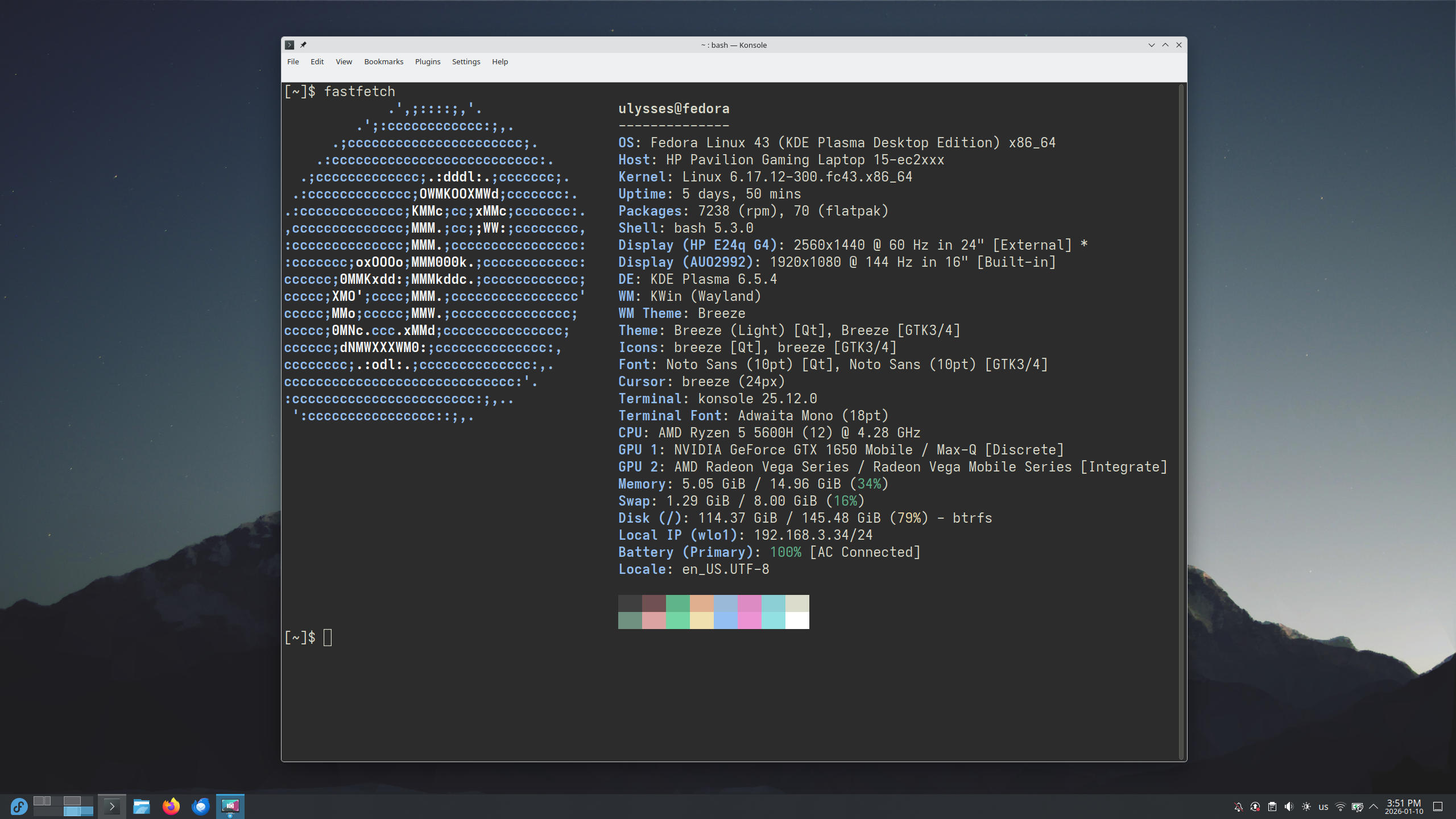Open brightness and color tray popup
The width and height of the screenshot is (1456, 819).
(1306, 806)
